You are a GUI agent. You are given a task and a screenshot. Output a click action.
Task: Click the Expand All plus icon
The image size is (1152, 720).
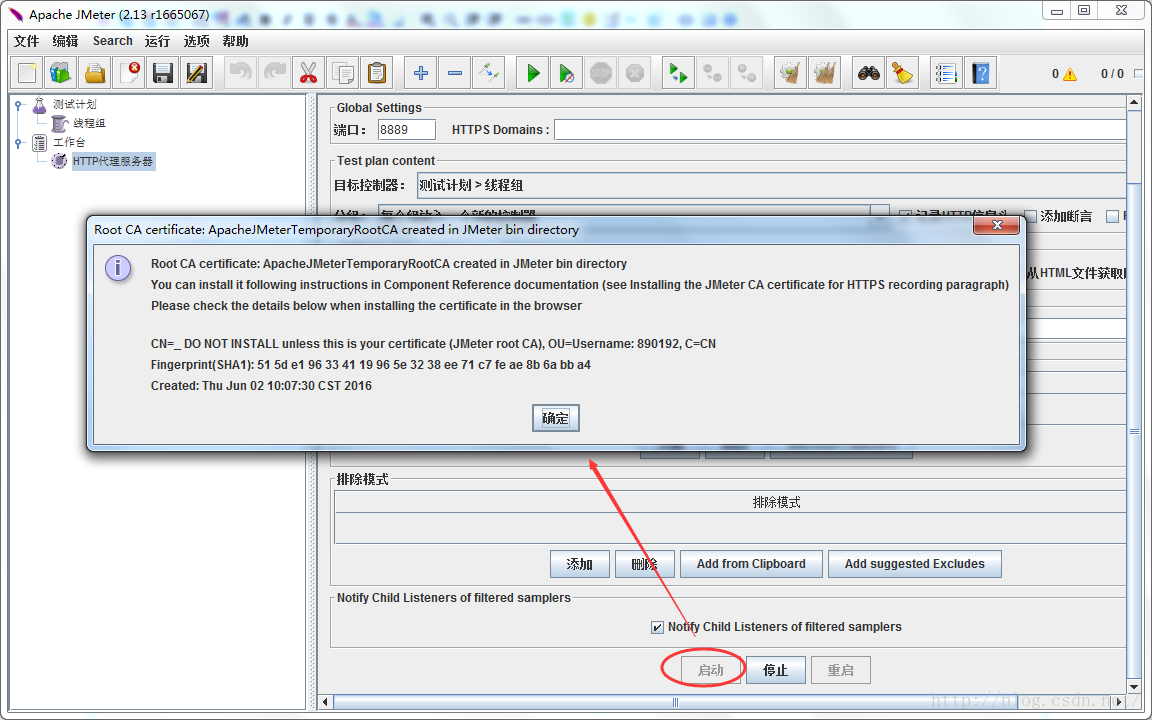(420, 73)
